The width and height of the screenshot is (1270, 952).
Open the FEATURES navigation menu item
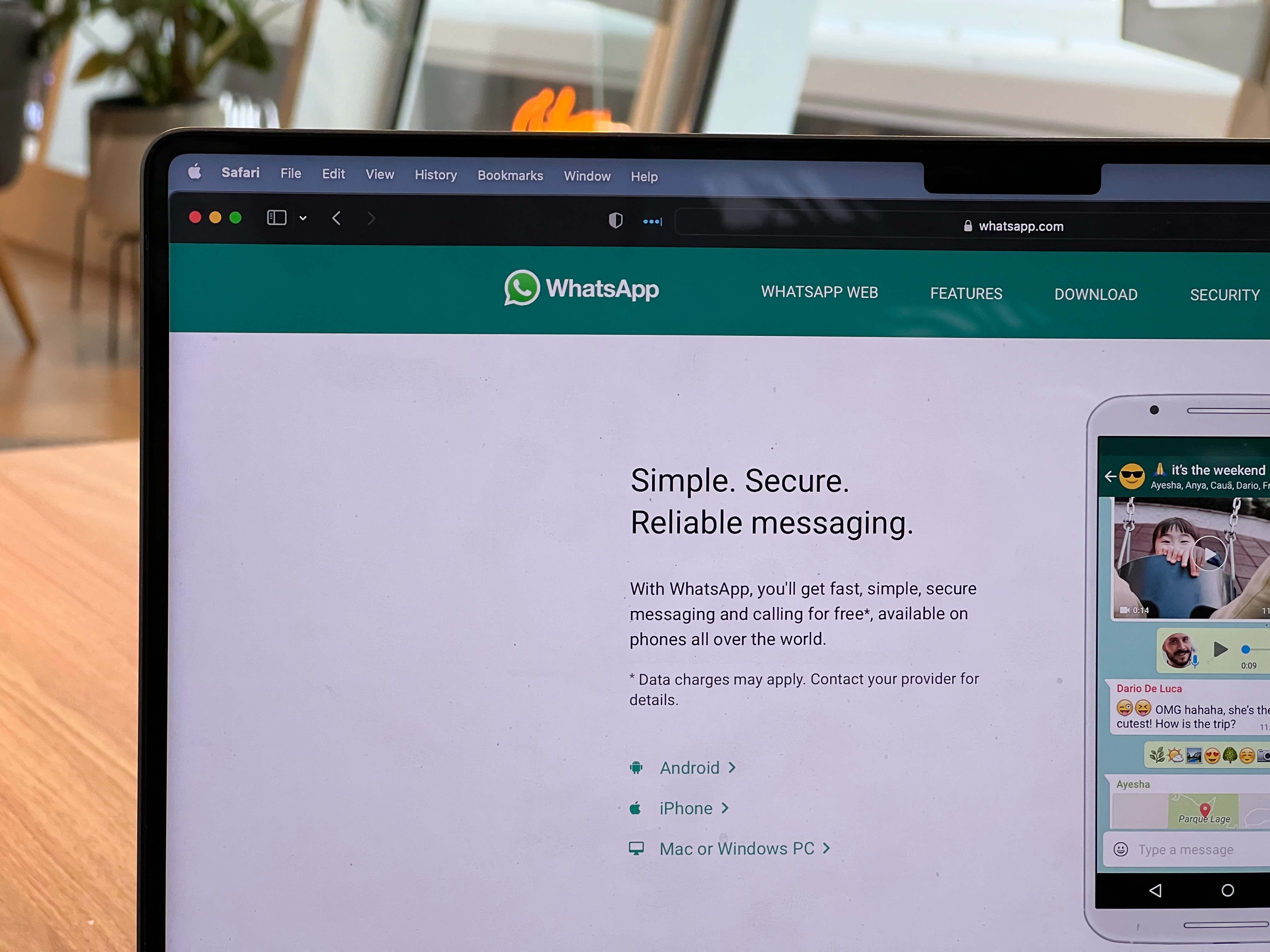(x=966, y=293)
